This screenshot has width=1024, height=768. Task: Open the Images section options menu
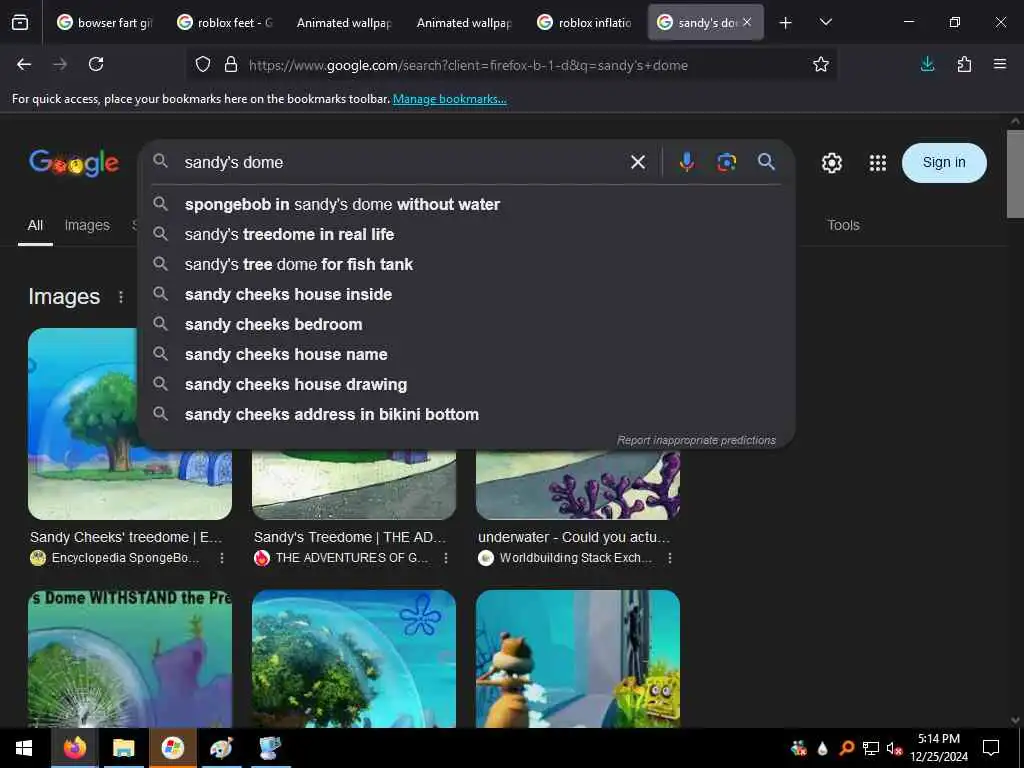(121, 297)
